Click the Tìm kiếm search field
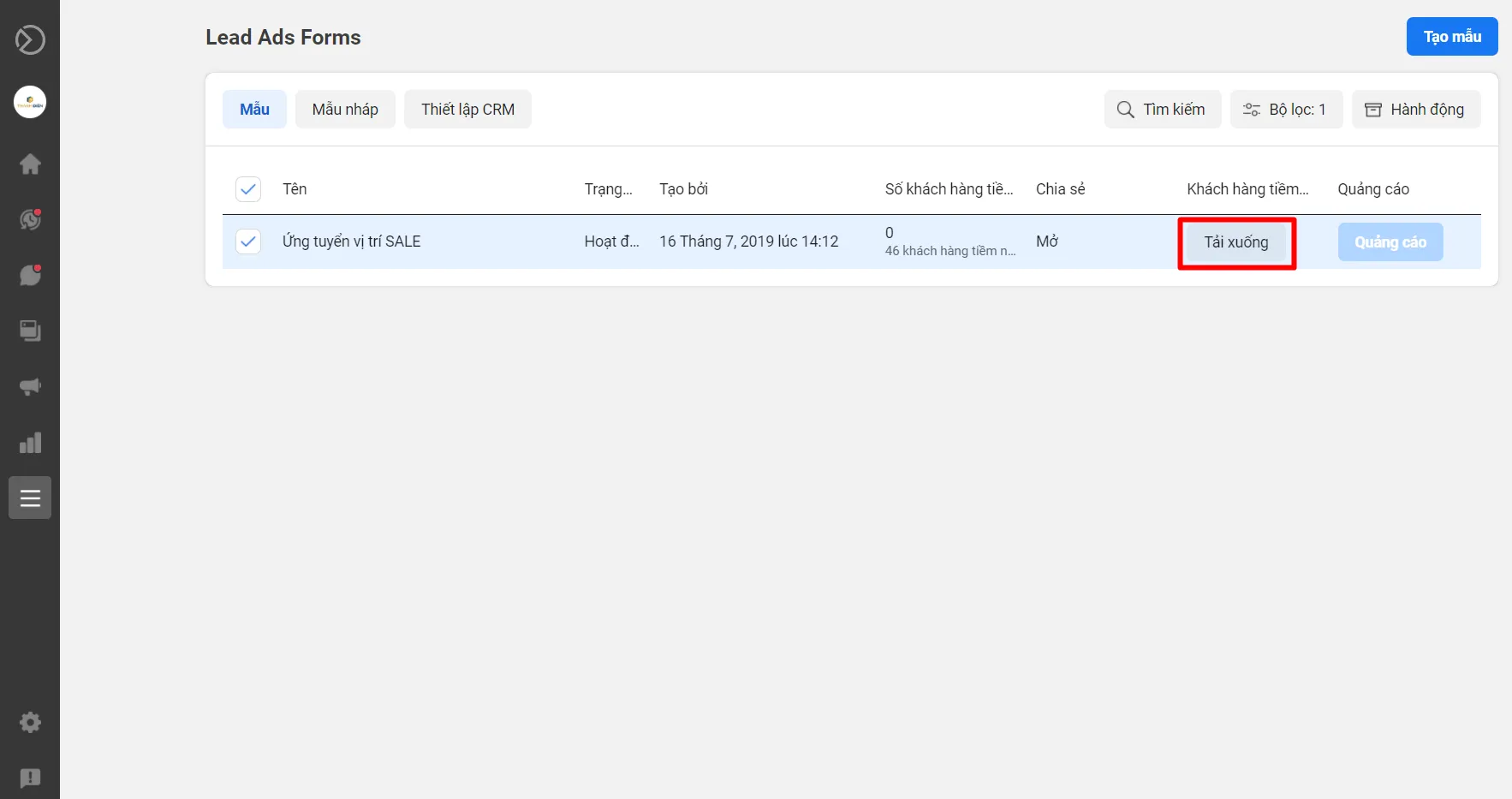The image size is (1512, 799). [1162, 110]
